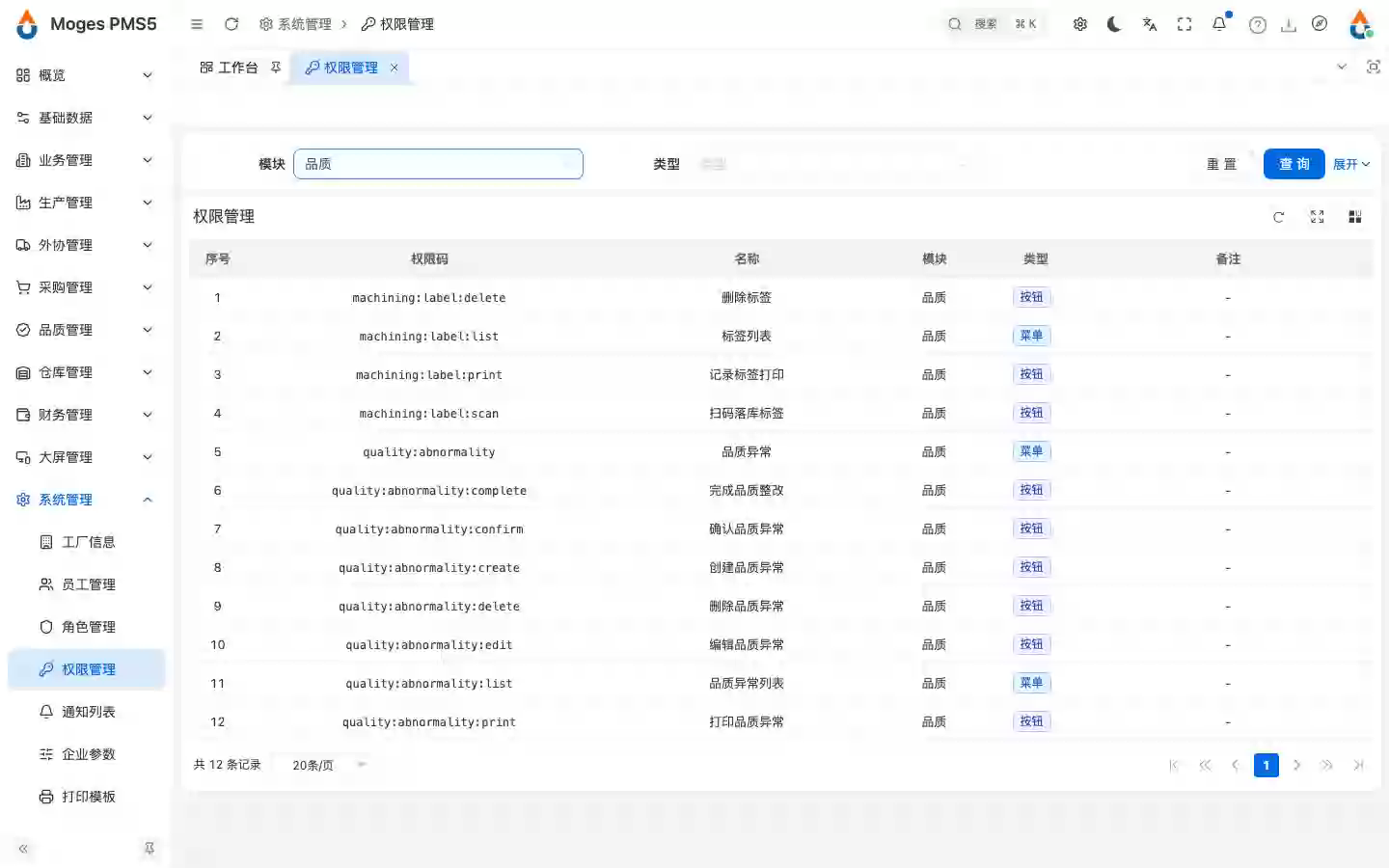Viewport: 1389px width, 868px height.
Task: Expand the 基础数据 menu
Action: 85,118
